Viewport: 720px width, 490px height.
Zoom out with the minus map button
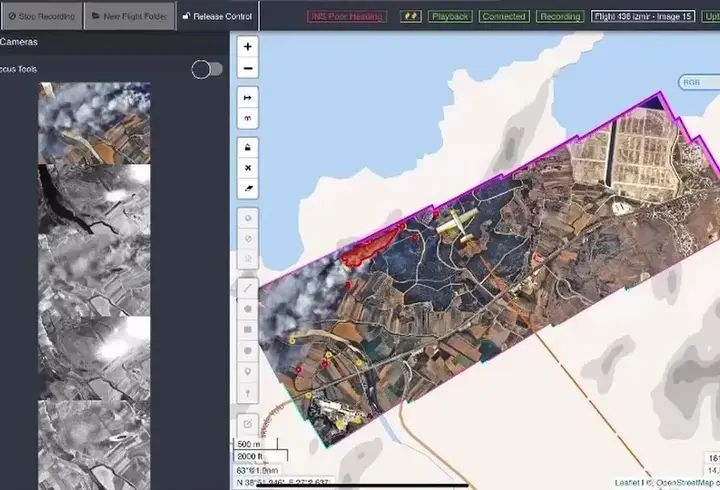(248, 68)
